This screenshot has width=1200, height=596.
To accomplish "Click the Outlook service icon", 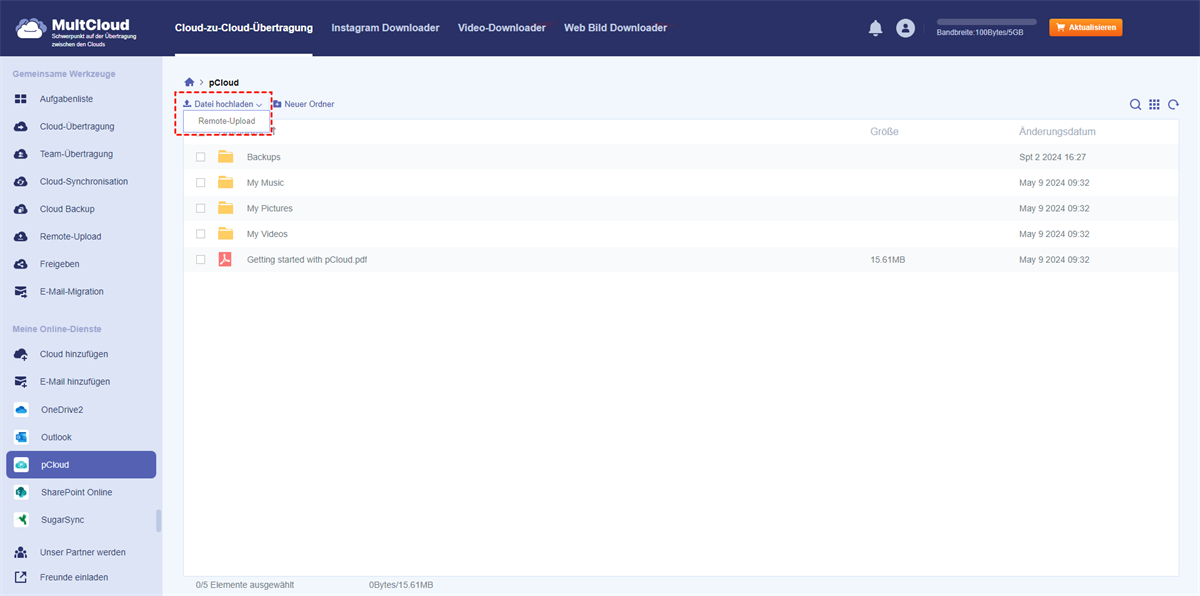I will click(x=20, y=437).
